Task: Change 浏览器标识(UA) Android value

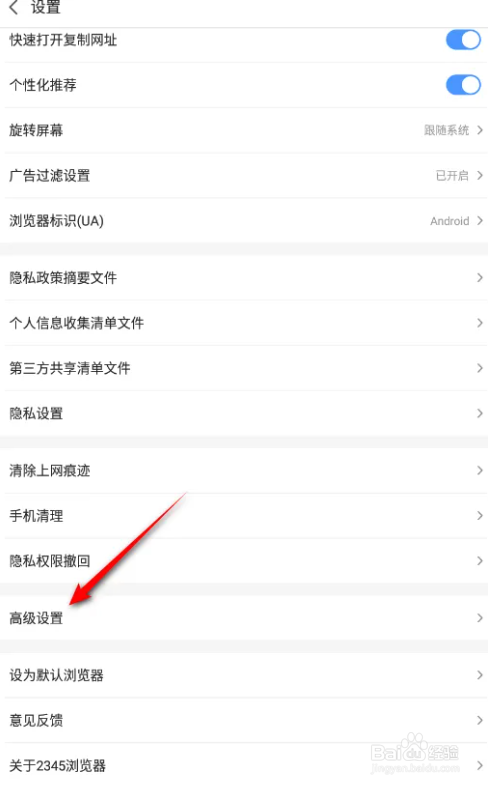Action: [x=244, y=221]
